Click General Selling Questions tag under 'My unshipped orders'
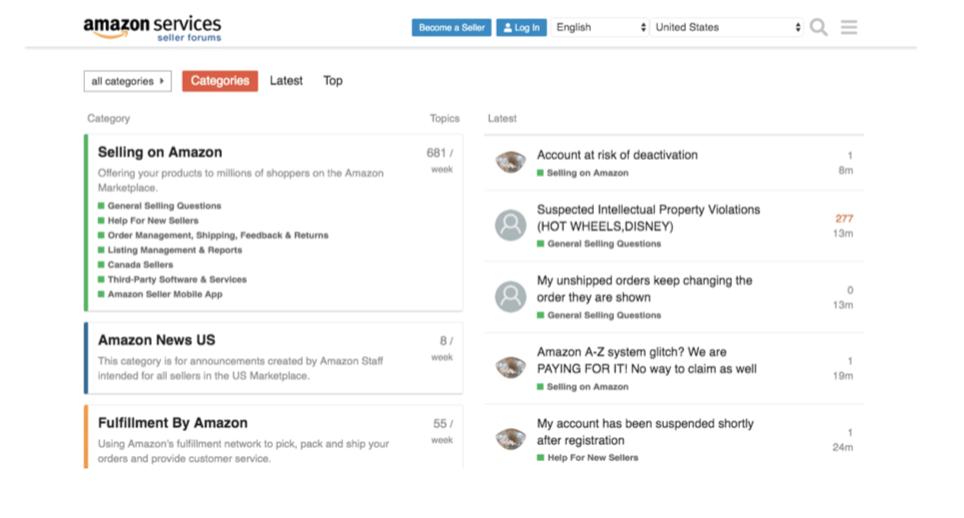This screenshot has height=518, width=964. [x=599, y=315]
